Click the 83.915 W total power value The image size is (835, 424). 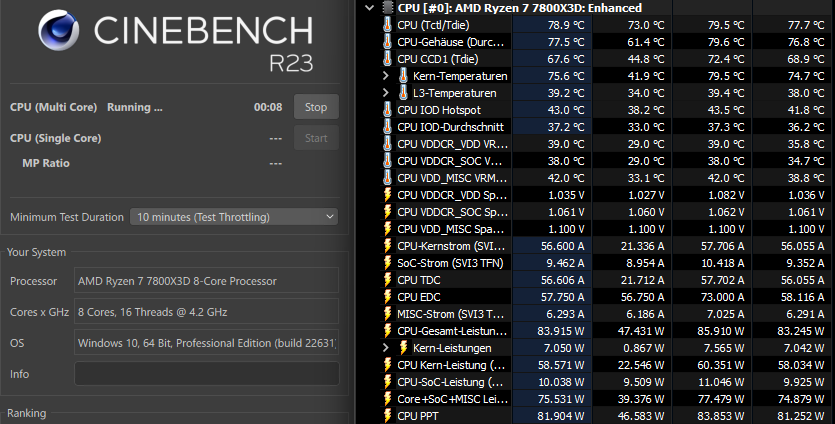coord(560,331)
